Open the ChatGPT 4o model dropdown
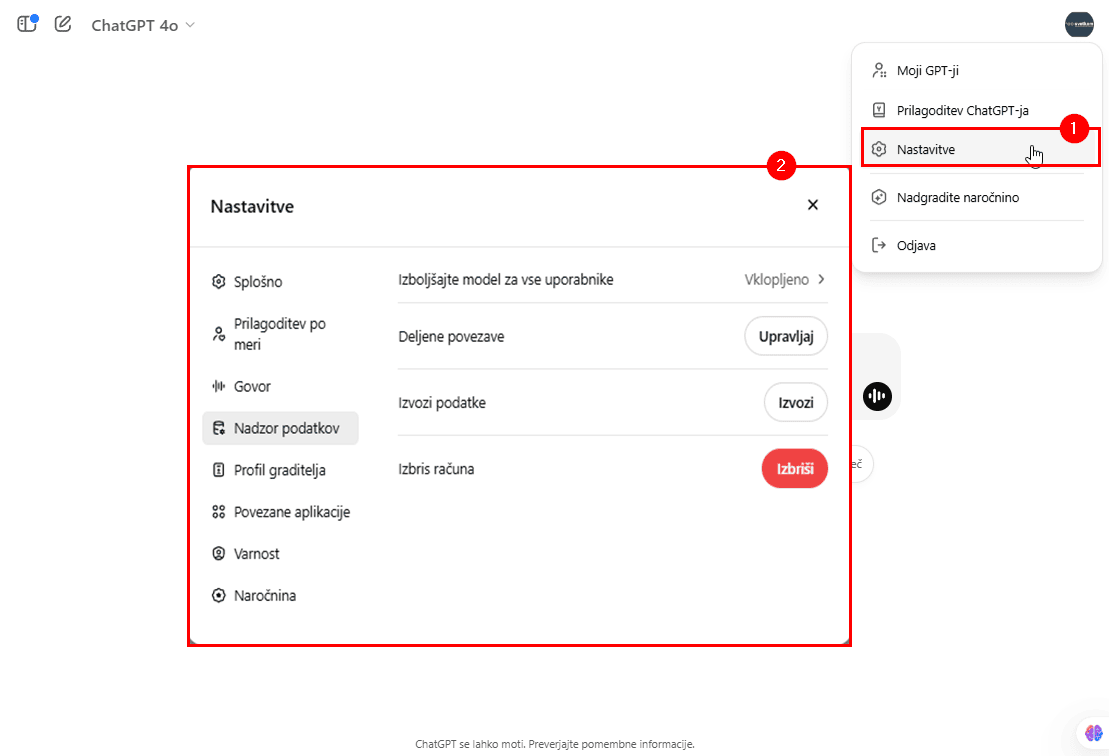 pos(142,25)
